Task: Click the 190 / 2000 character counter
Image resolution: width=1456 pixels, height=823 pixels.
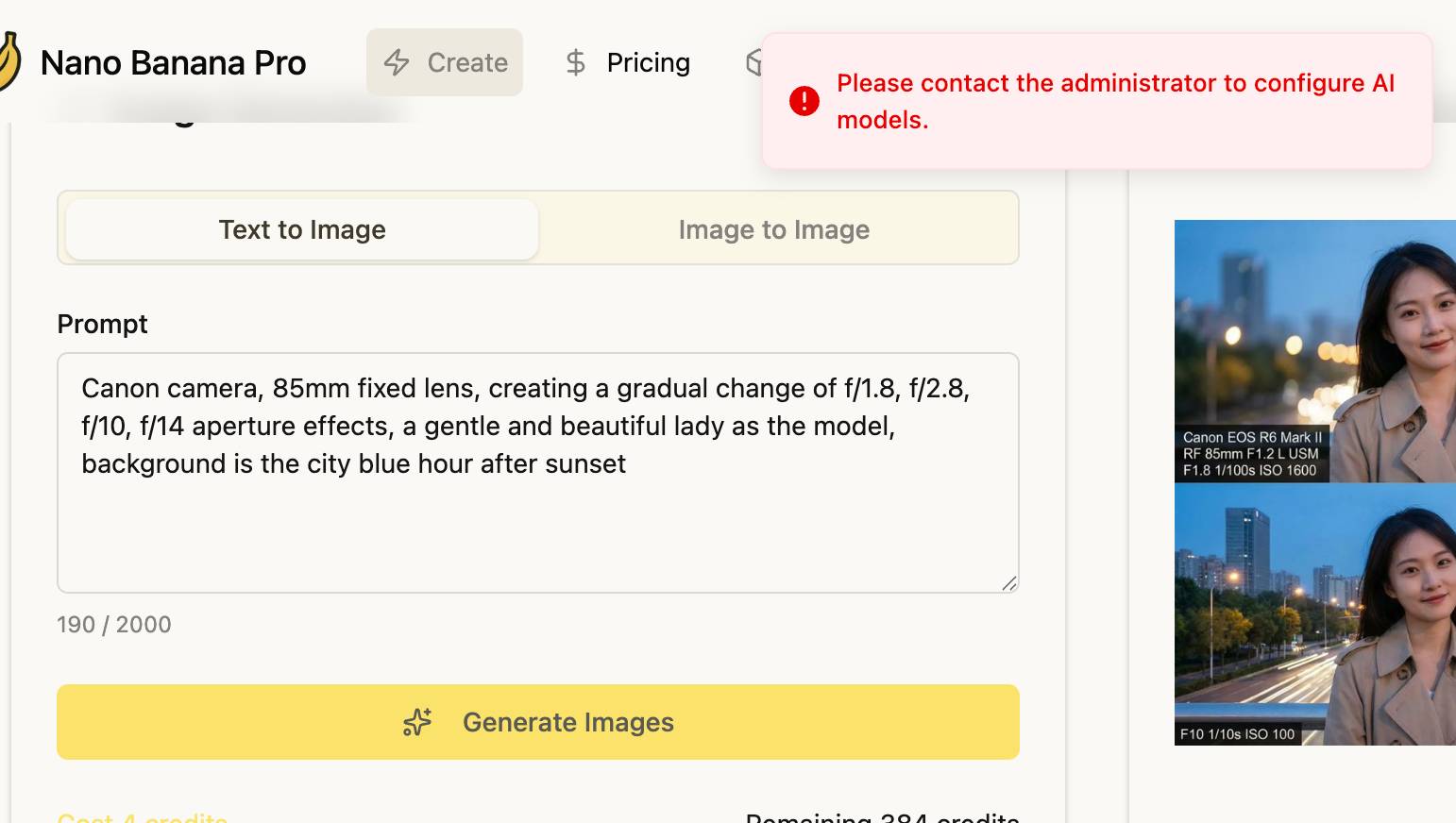Action: 114,625
